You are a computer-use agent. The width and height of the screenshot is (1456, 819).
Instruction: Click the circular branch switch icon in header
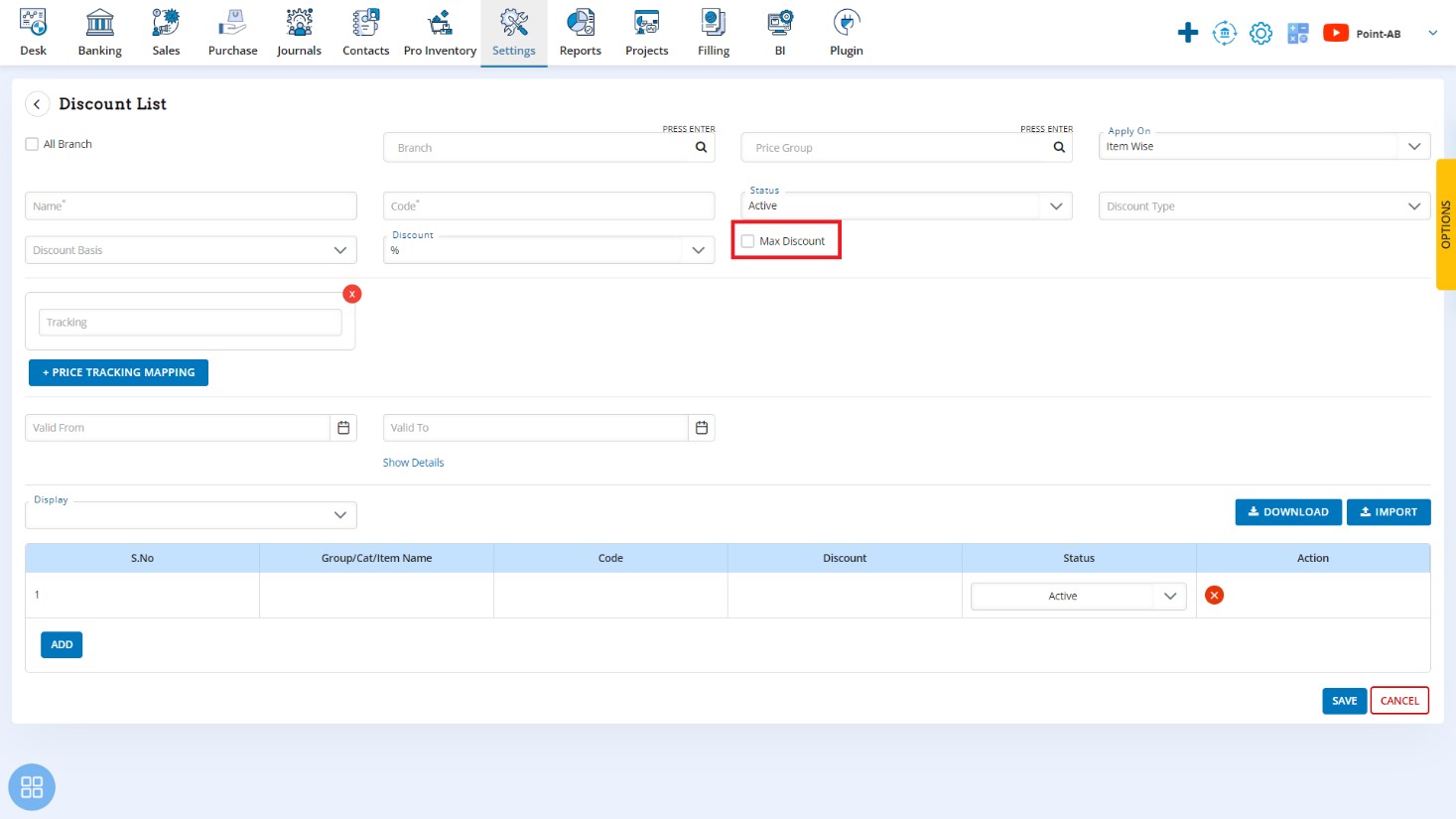[x=1225, y=33]
